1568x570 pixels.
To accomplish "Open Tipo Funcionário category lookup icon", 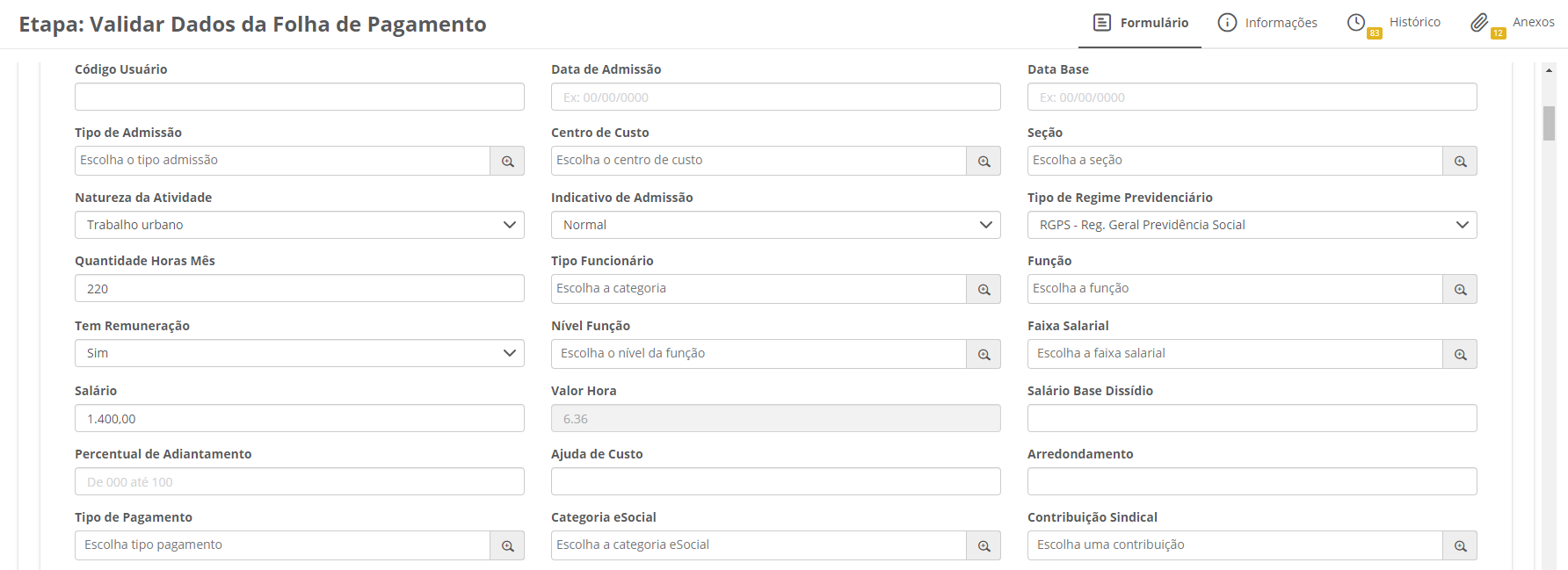I will (984, 290).
